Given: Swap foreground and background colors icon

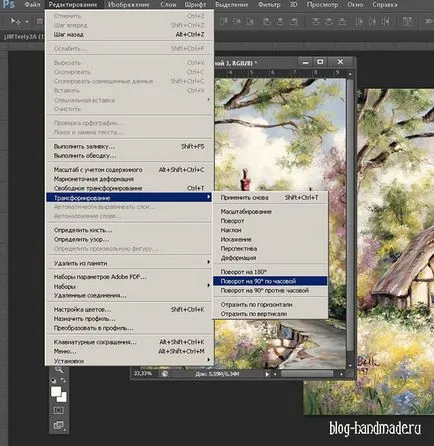Looking at the screenshot, I should [63, 380].
